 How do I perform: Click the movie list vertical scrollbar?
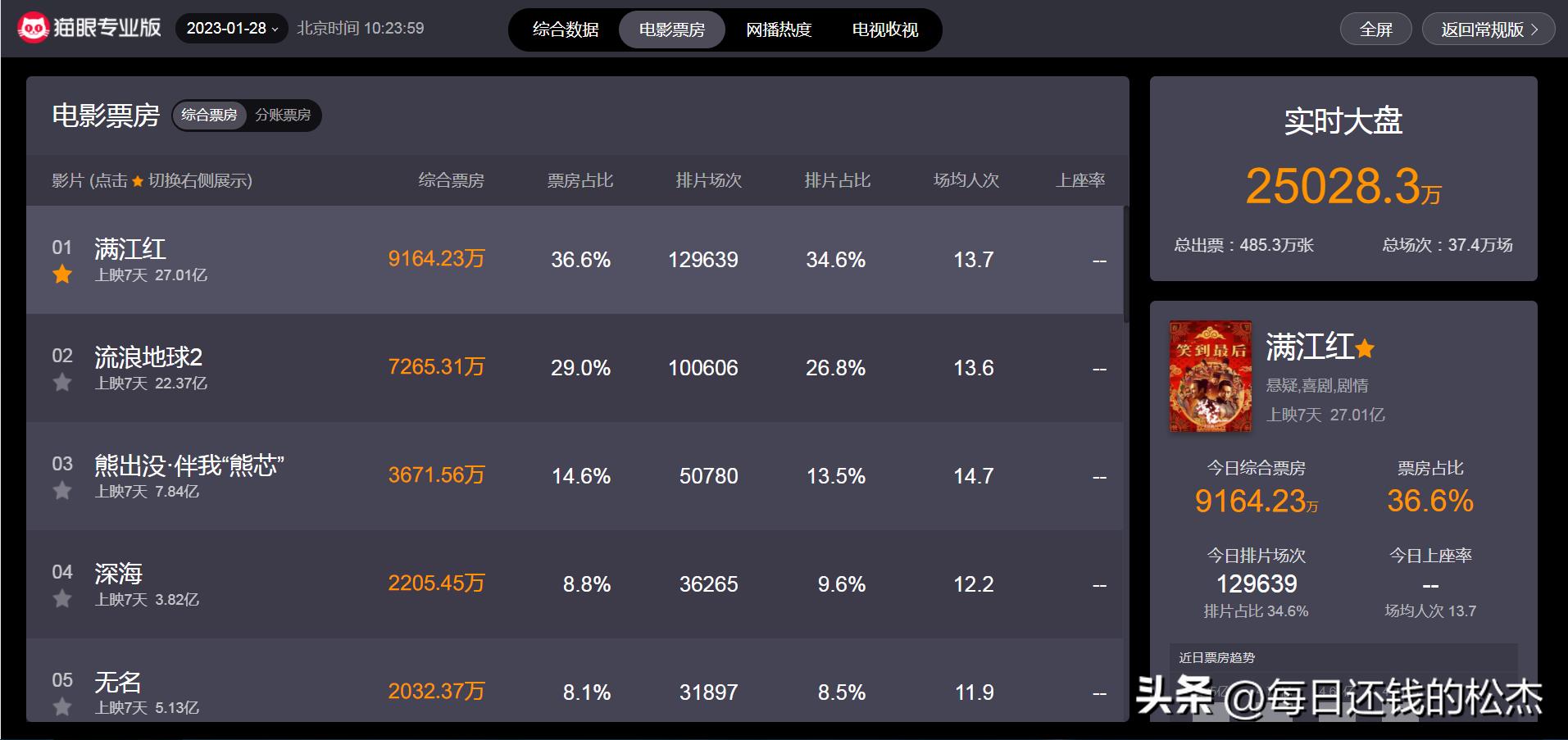click(x=1126, y=264)
